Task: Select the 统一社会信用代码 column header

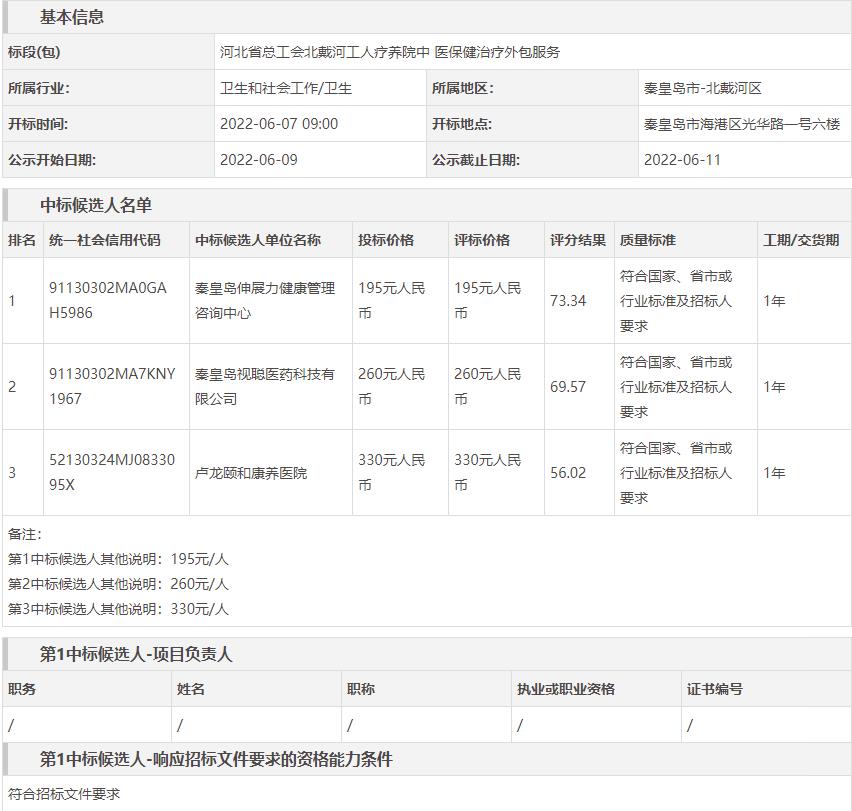Action: point(104,240)
